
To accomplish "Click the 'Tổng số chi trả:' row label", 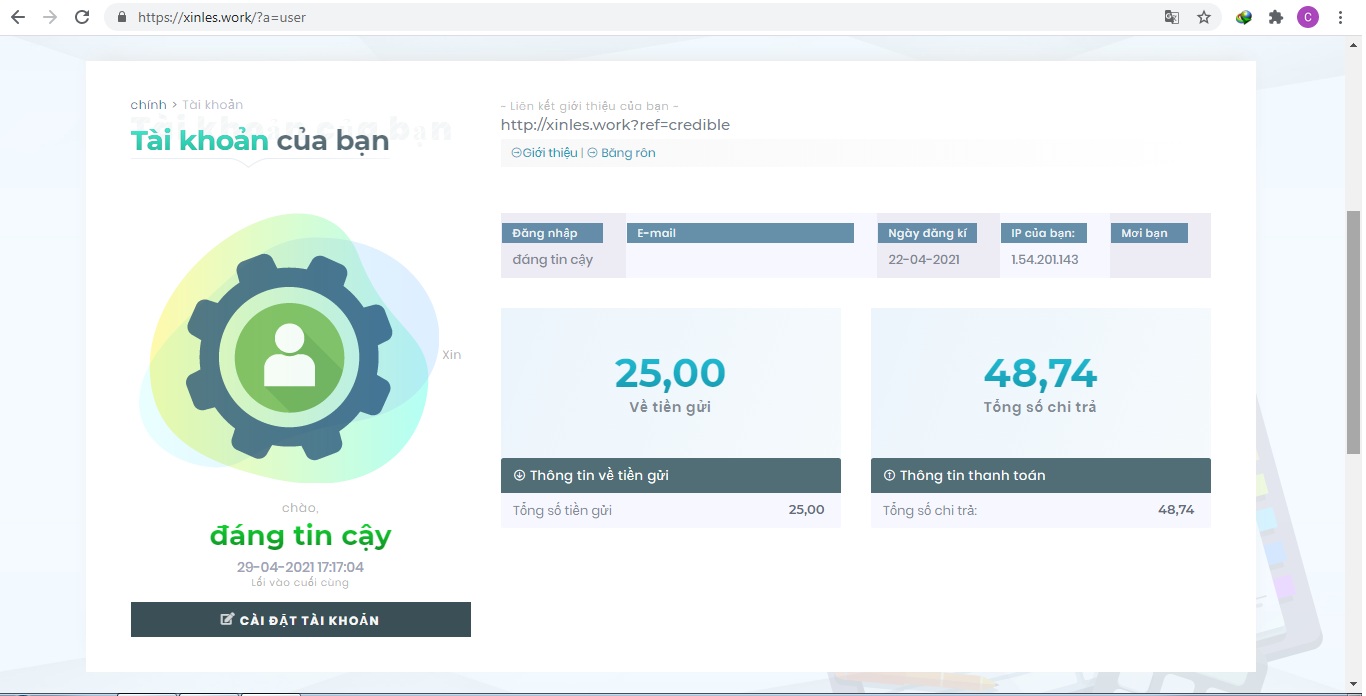I will point(929,510).
